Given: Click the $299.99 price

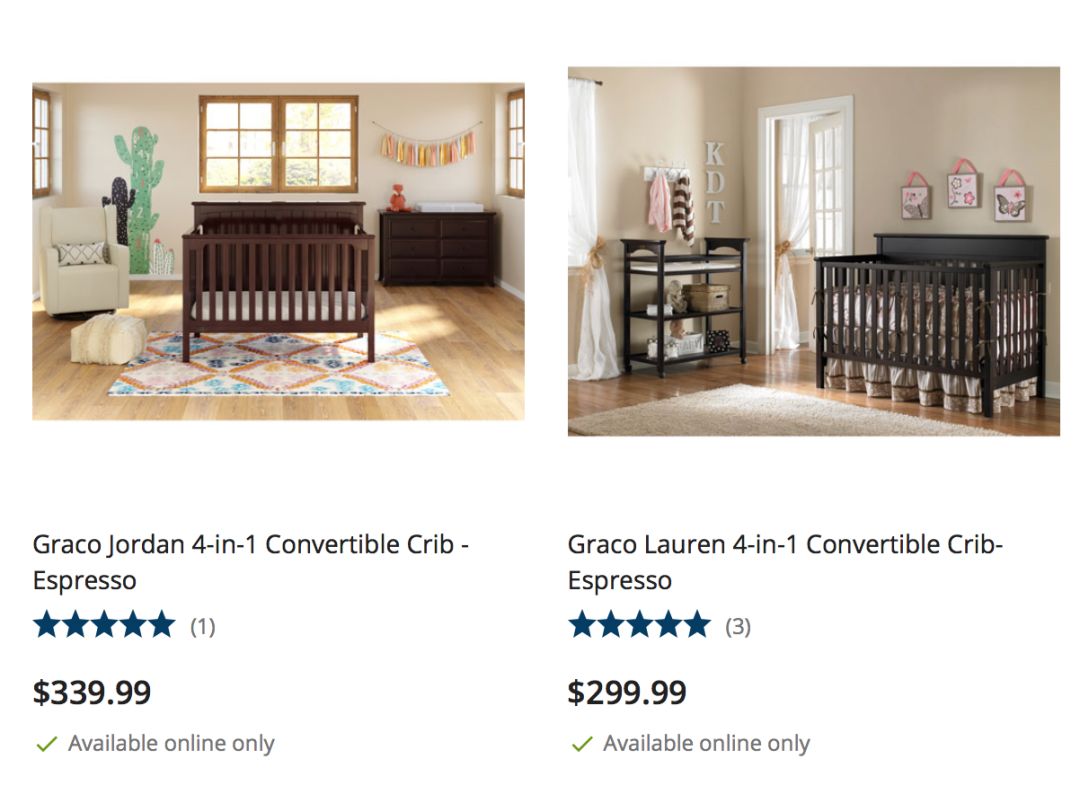Looking at the screenshot, I should point(627,692).
